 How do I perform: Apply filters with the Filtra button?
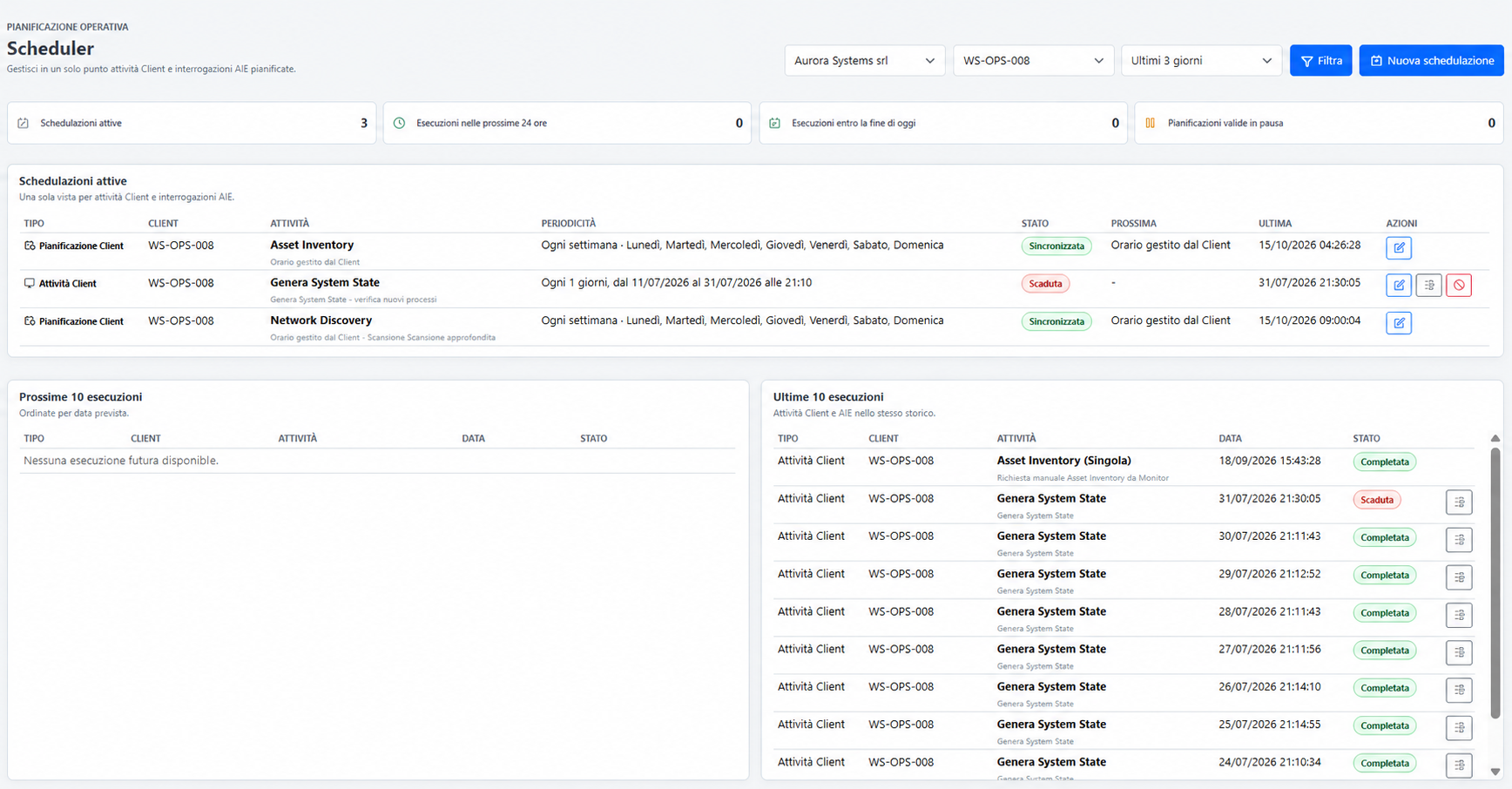[x=1320, y=60]
